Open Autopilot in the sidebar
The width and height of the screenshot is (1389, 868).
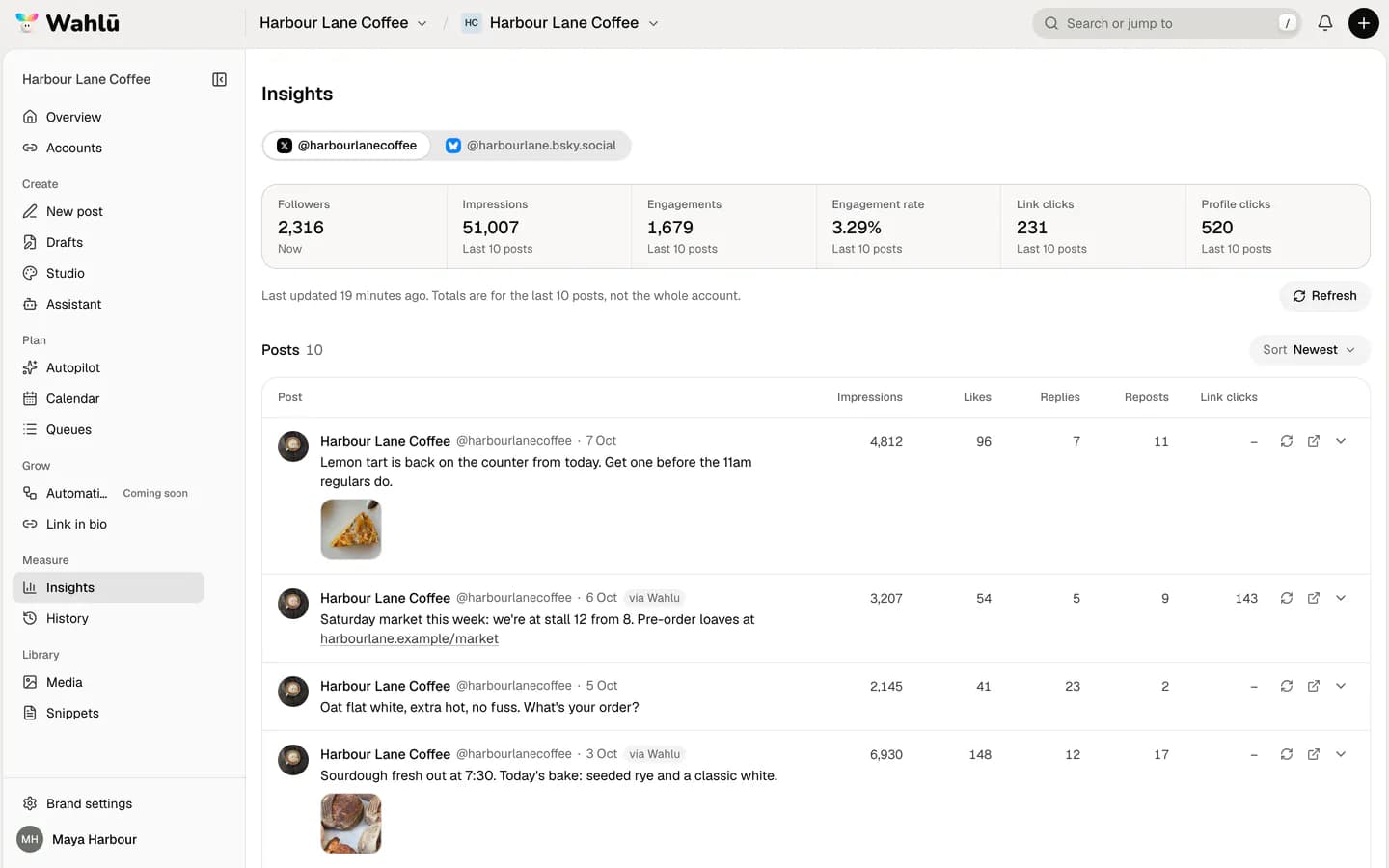pos(108,367)
